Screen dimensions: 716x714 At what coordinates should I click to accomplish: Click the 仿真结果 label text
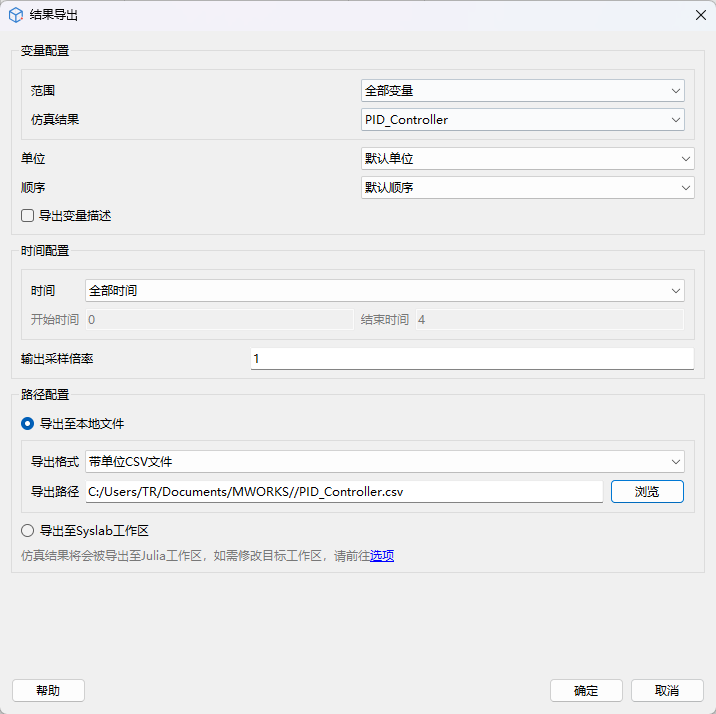[55, 120]
